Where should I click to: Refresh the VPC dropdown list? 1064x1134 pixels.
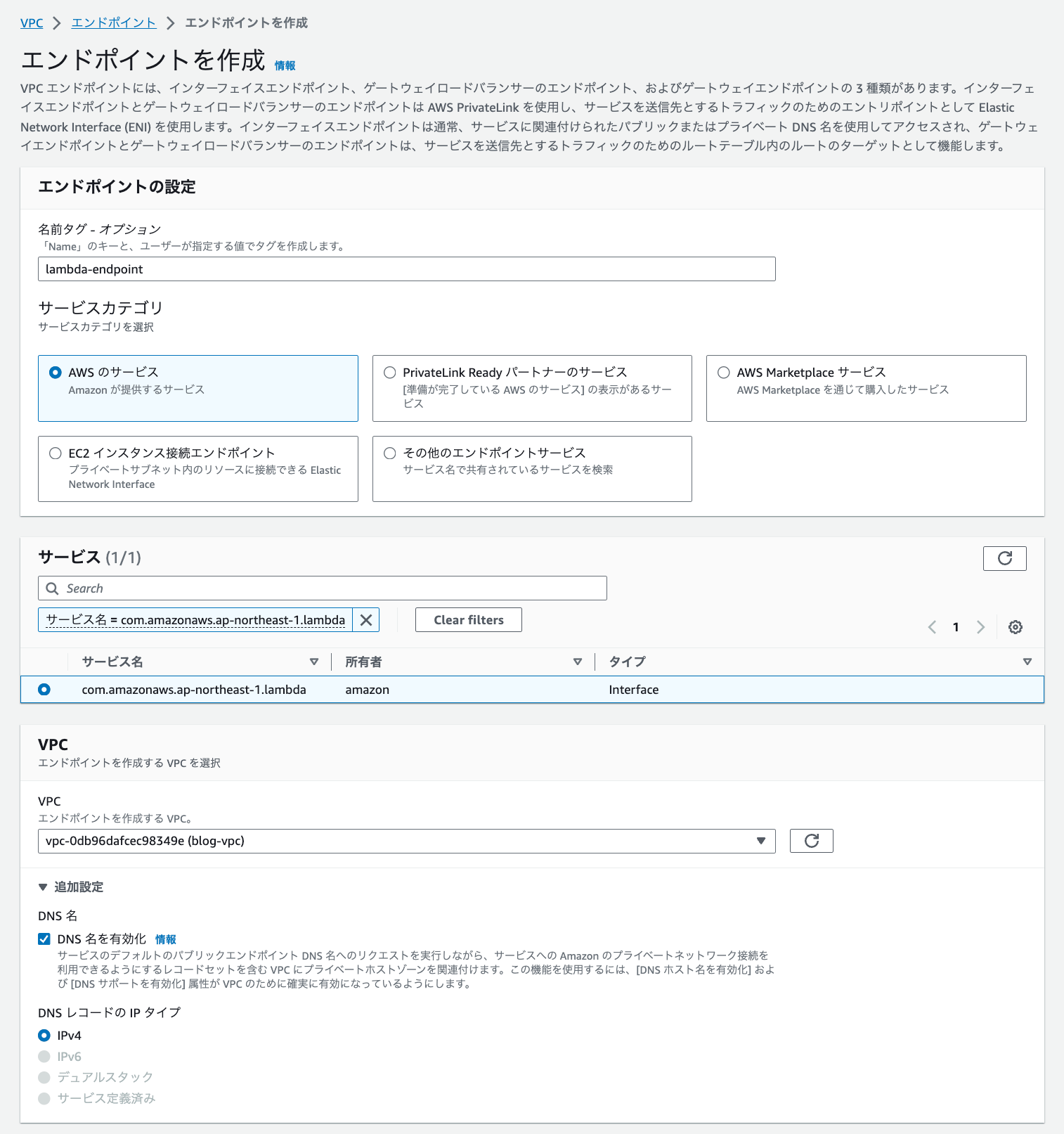click(811, 841)
